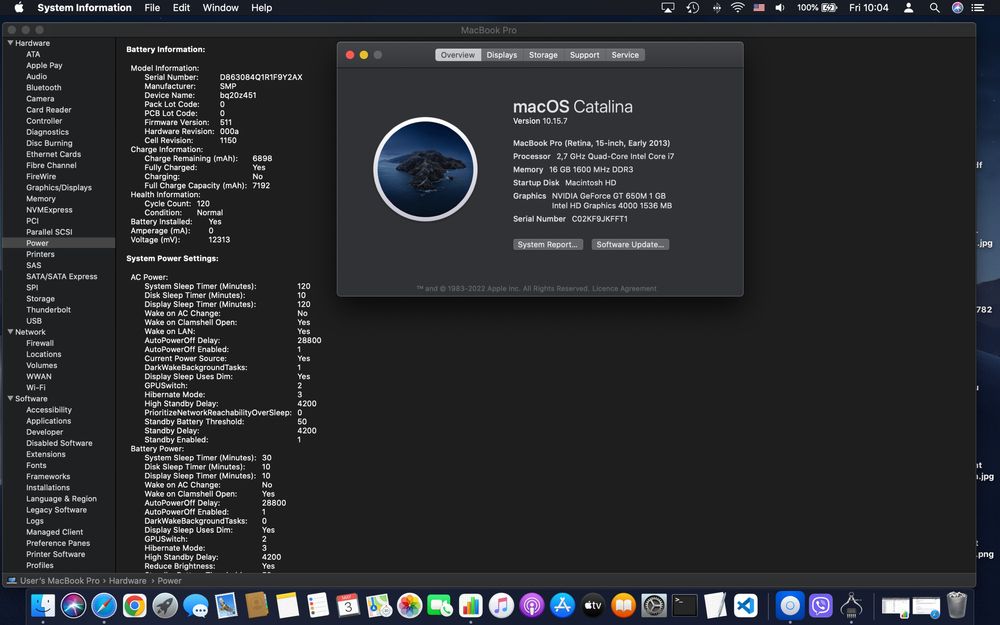The height and width of the screenshot is (625, 1000).
Task: Open the File menu
Action: 152,8
